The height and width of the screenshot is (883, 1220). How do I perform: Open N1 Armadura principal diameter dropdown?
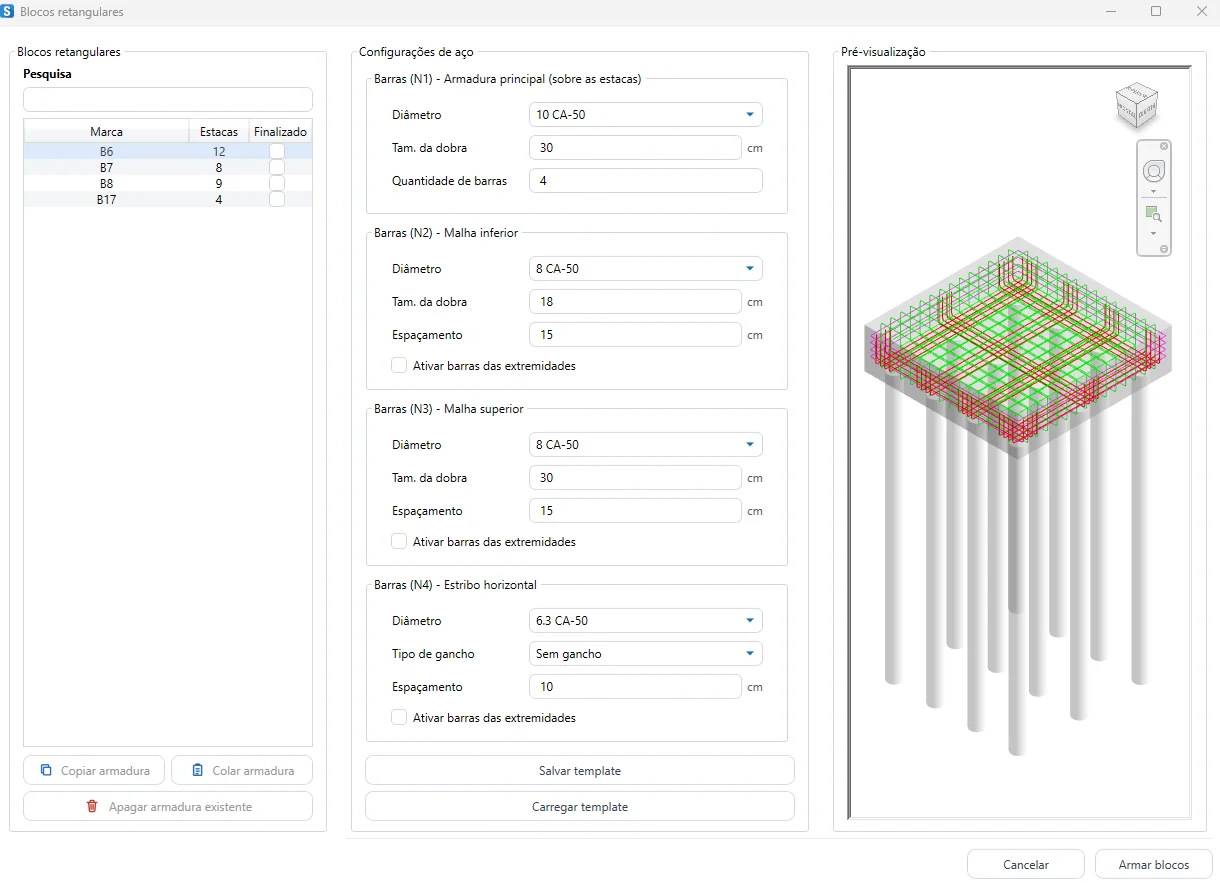tap(646, 115)
